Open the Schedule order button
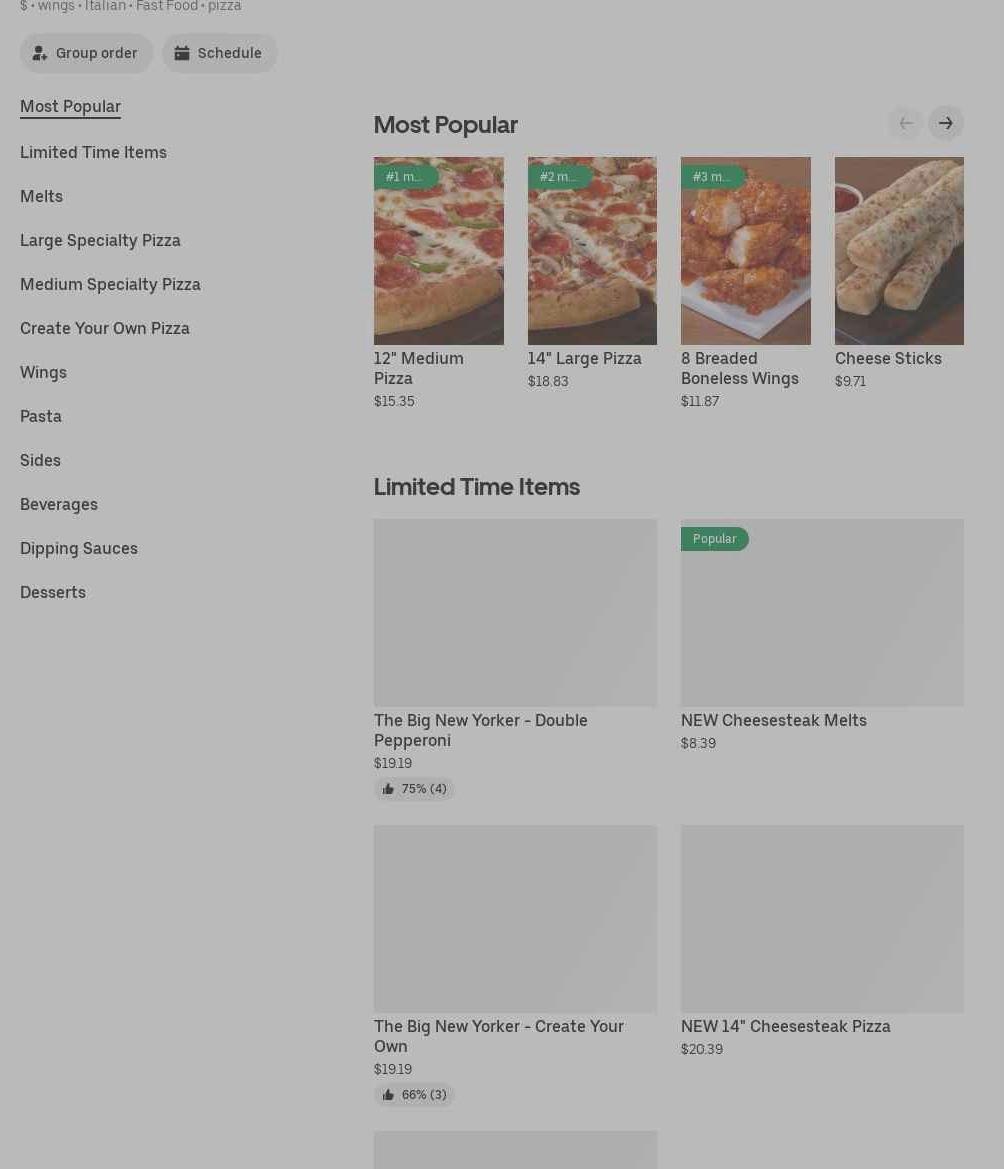This screenshot has width=1004, height=1169. point(219,54)
